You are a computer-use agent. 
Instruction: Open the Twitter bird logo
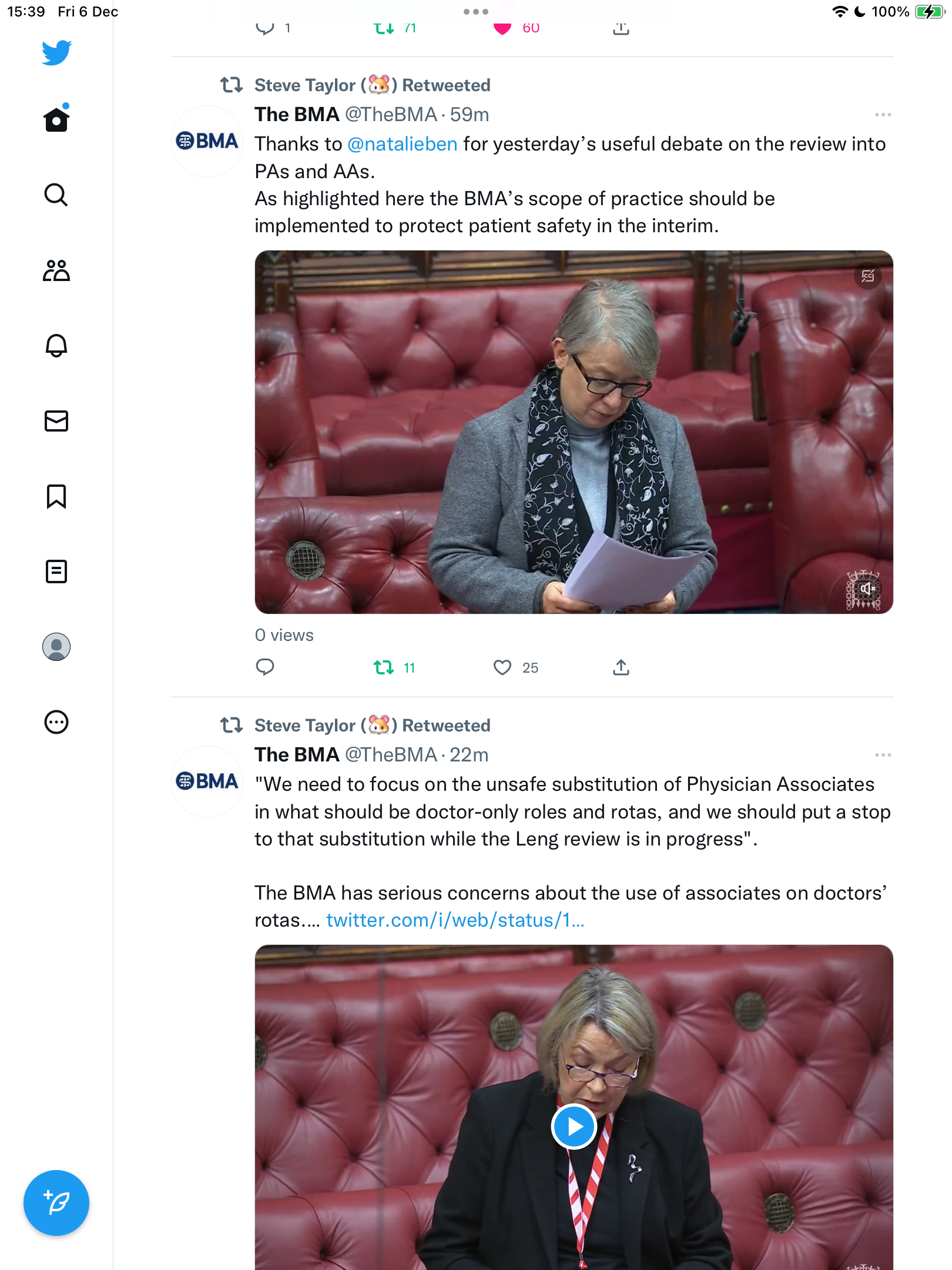56,53
